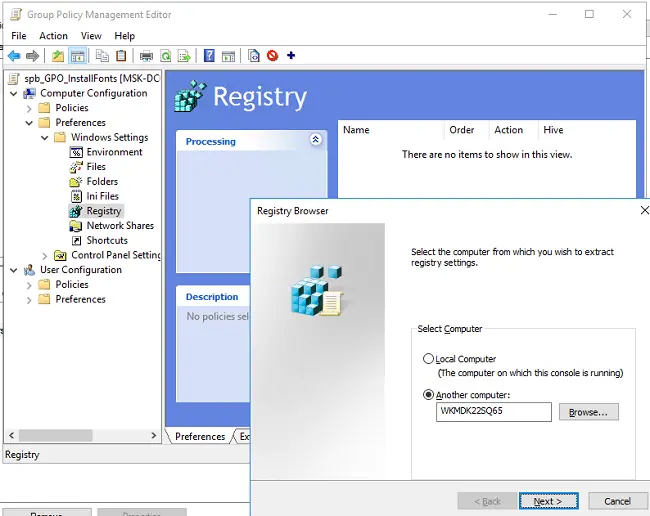Click the Copy toolbar icon

[102, 56]
